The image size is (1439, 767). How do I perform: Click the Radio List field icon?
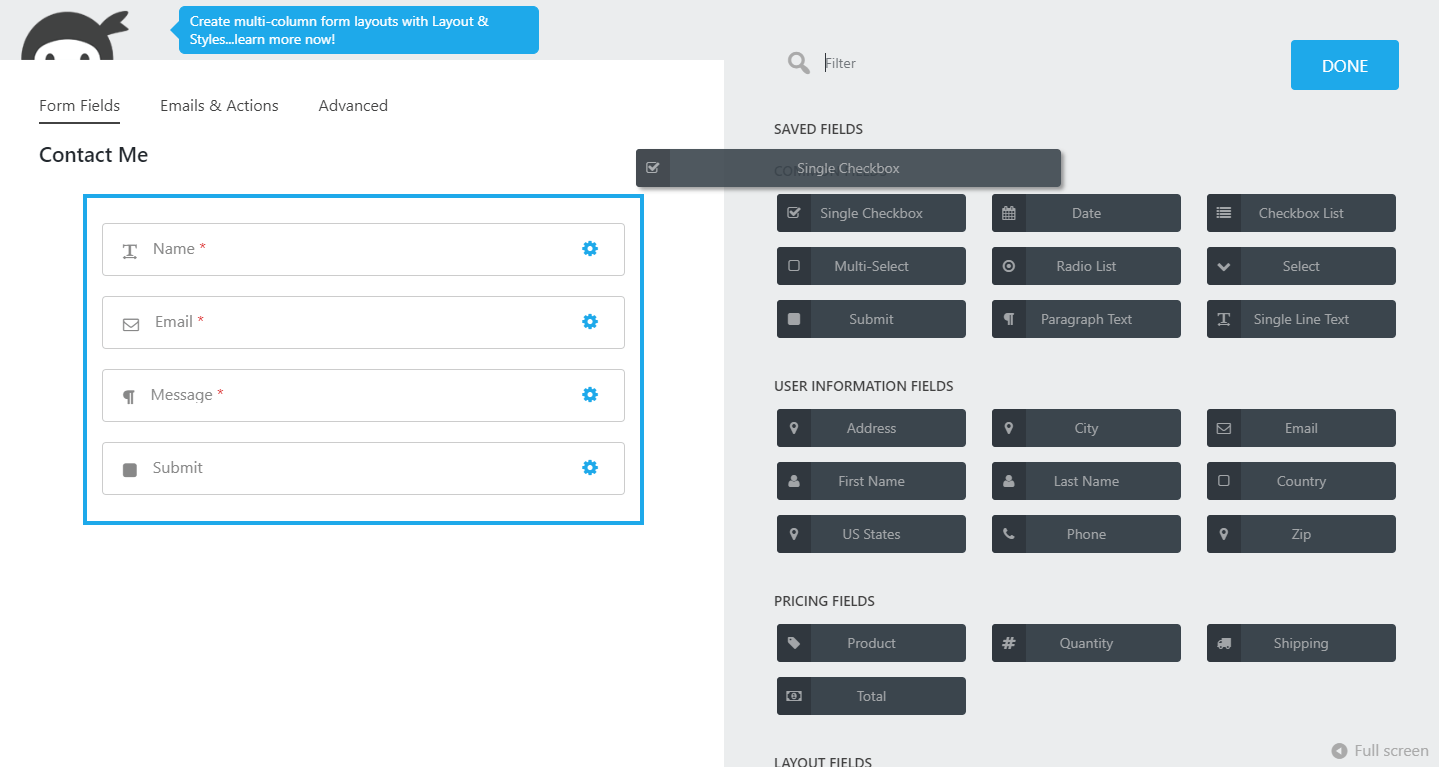[1009, 266]
